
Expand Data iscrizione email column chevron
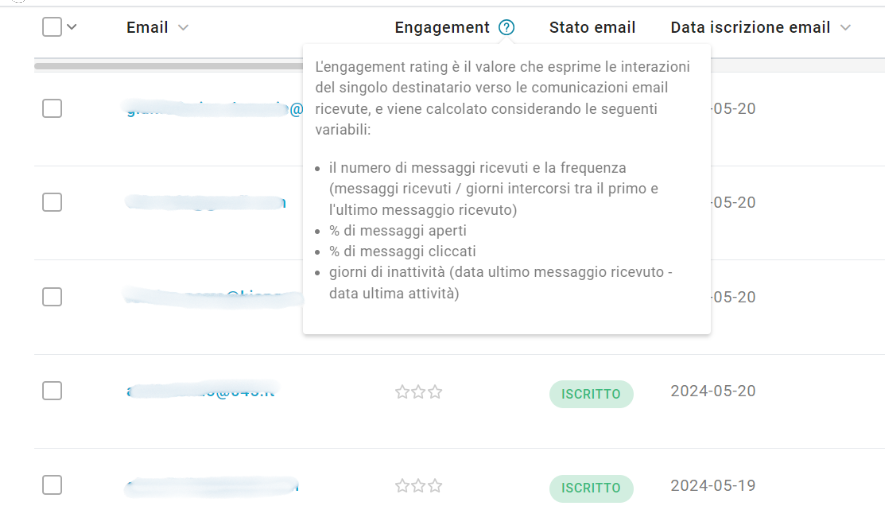[x=845, y=28]
